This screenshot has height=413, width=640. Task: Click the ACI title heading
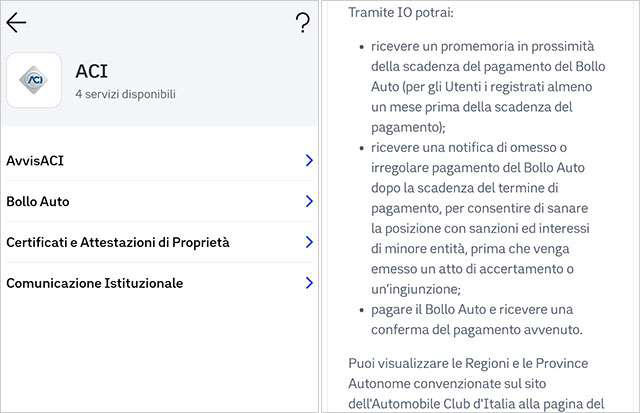tap(91, 71)
